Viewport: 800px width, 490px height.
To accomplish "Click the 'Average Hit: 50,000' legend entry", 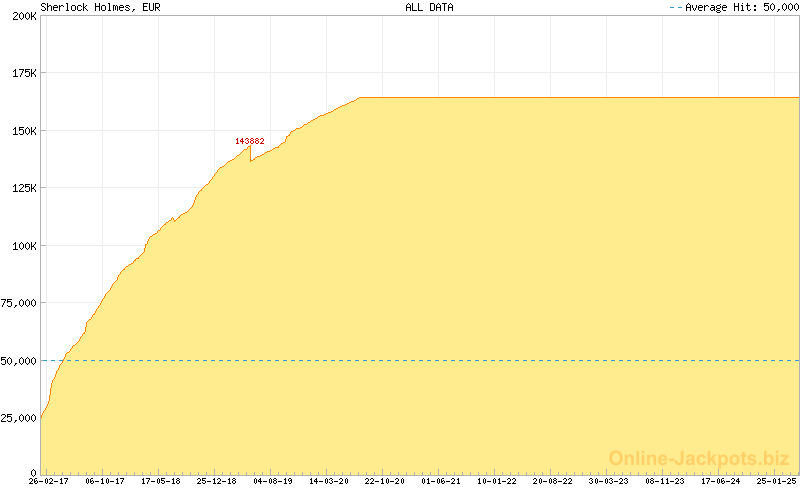I will tap(733, 7).
